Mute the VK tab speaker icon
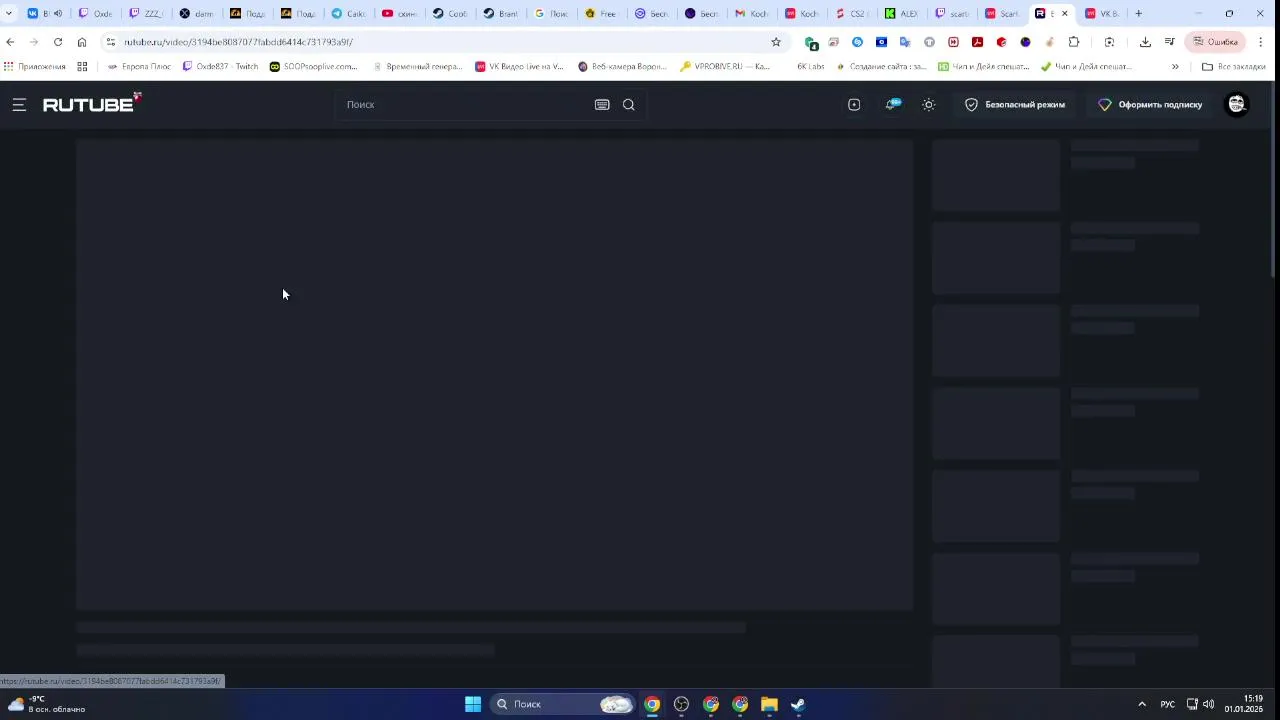Screen dimensions: 1280x720 point(57,13)
